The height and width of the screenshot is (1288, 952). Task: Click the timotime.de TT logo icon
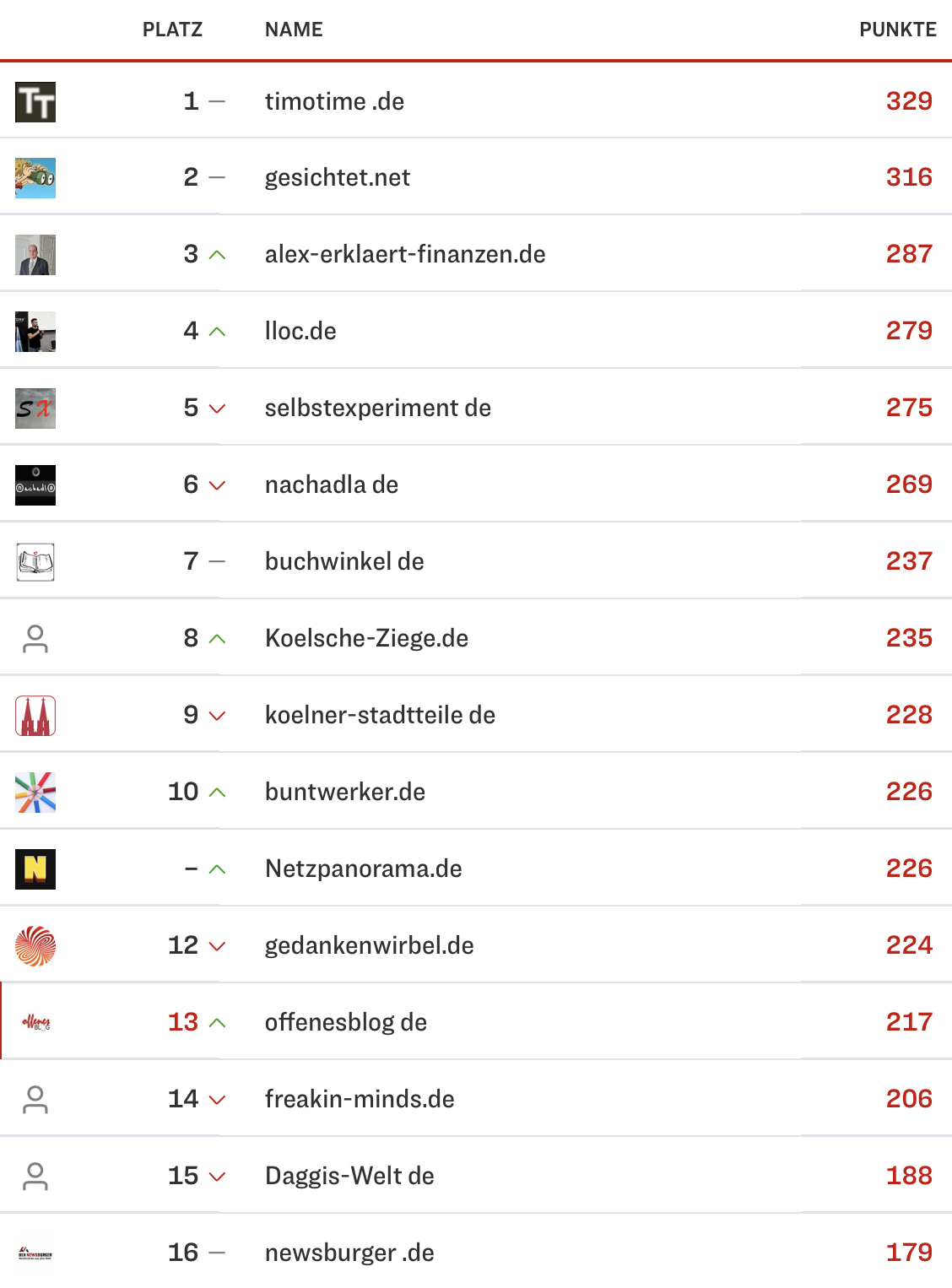tap(35, 102)
